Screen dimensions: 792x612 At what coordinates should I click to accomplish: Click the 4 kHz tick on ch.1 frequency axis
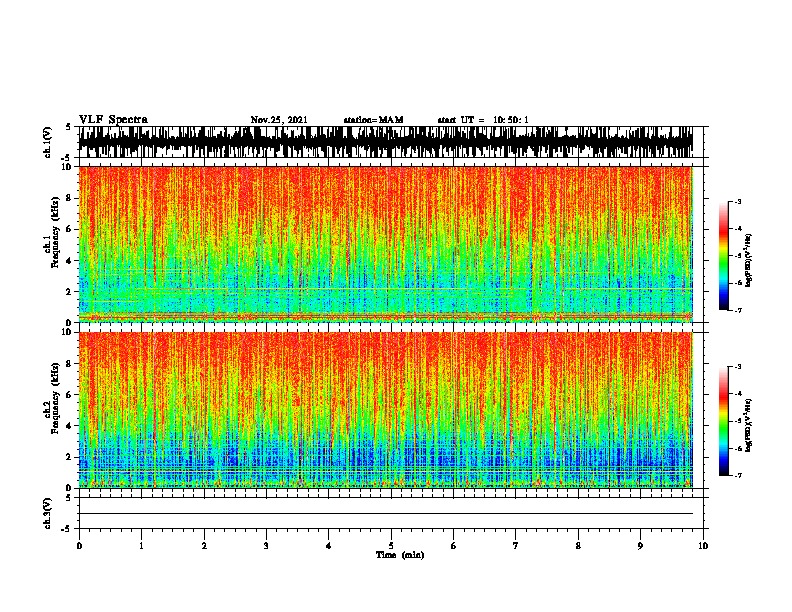[x=71, y=261]
